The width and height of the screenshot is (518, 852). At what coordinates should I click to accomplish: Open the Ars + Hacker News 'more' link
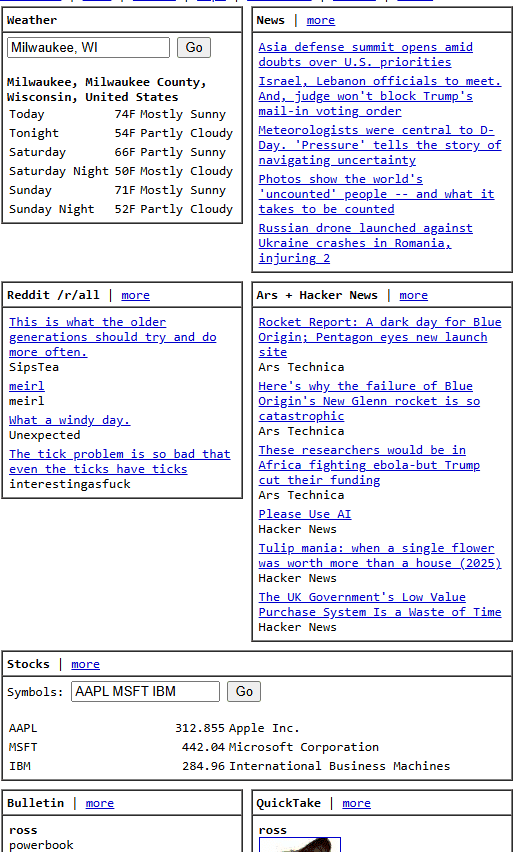click(414, 295)
